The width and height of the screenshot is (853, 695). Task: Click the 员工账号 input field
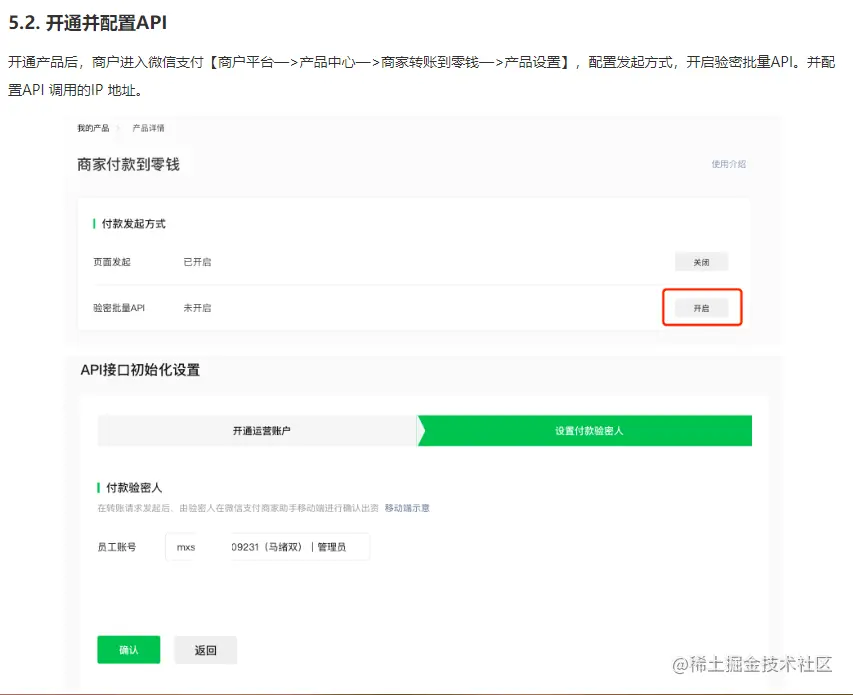click(x=268, y=547)
